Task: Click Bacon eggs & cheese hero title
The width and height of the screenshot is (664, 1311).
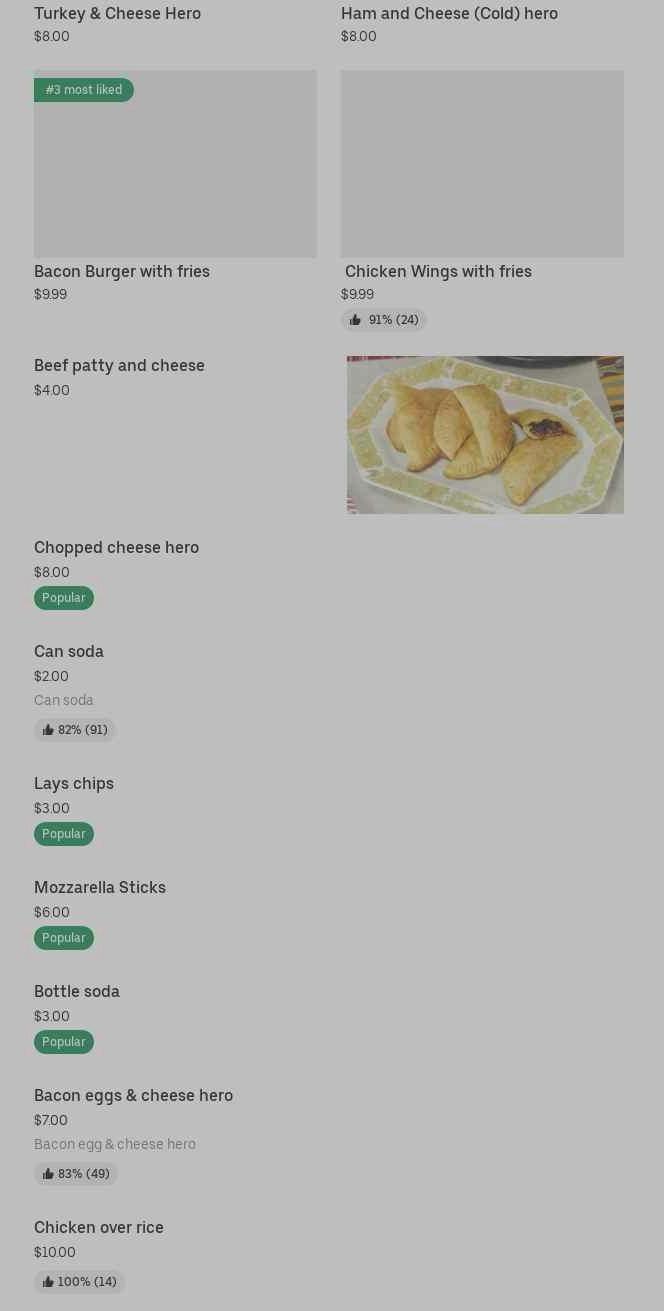Action: [x=133, y=1095]
